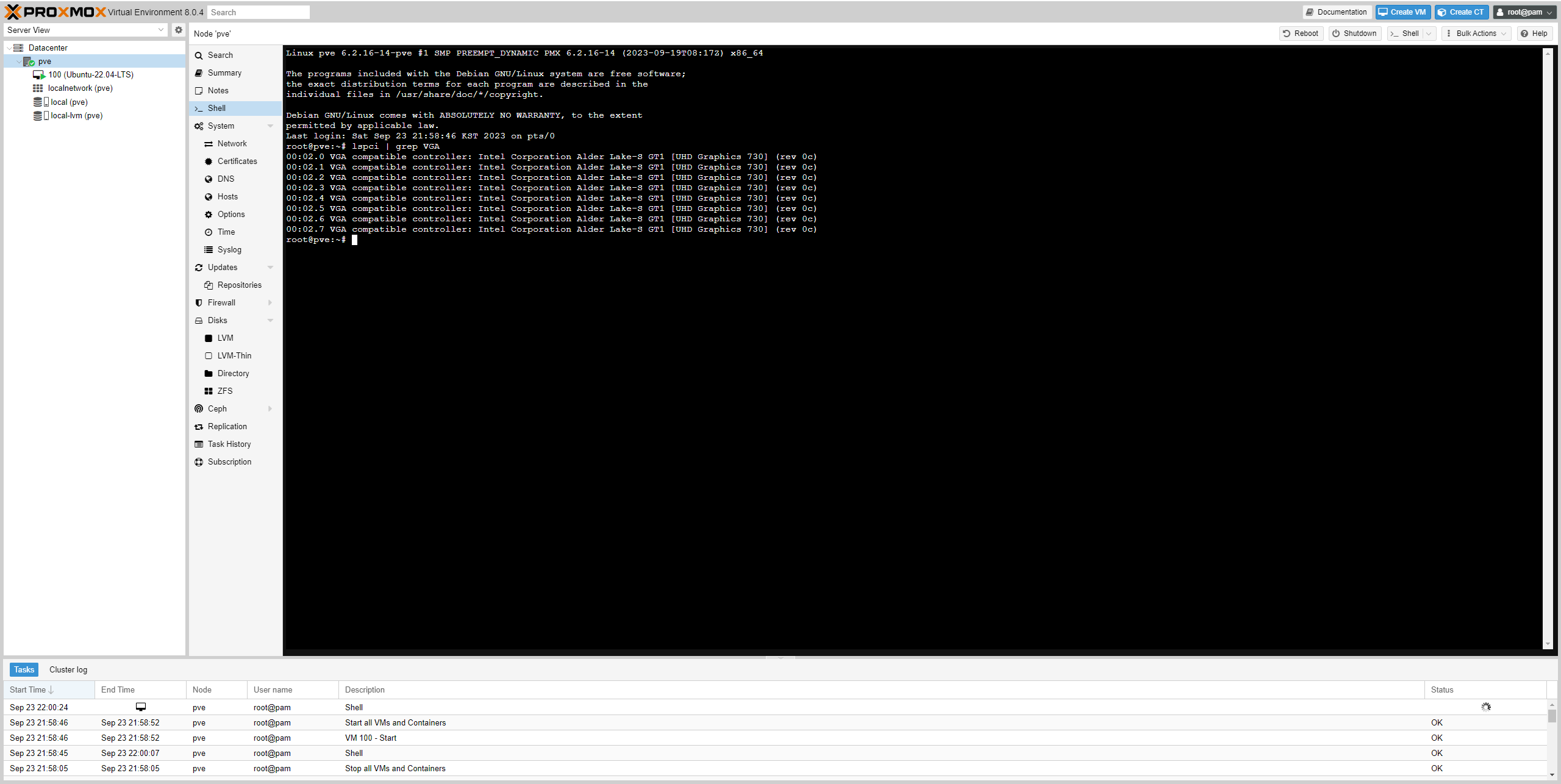Shutdown the node using toolbar button
The height and width of the screenshot is (784, 1561).
[x=1354, y=34]
